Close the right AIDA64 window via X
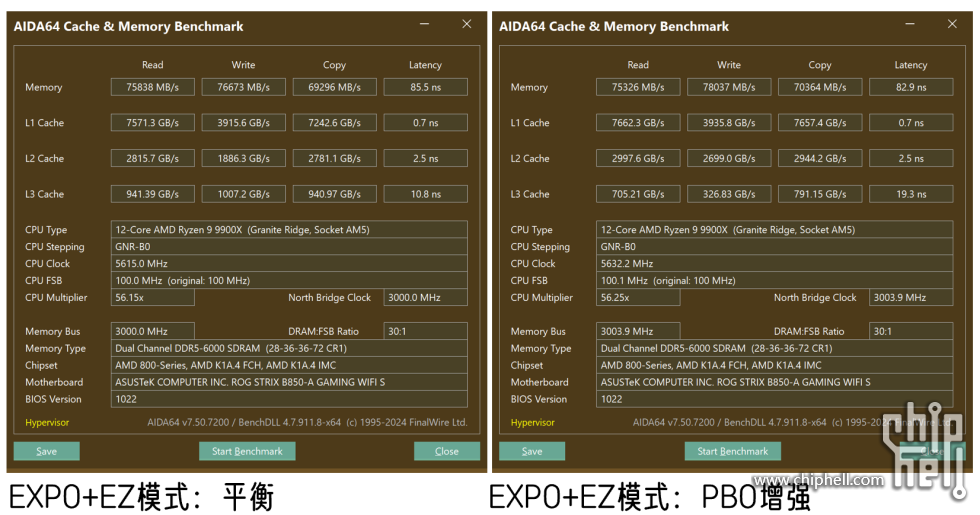 952,24
